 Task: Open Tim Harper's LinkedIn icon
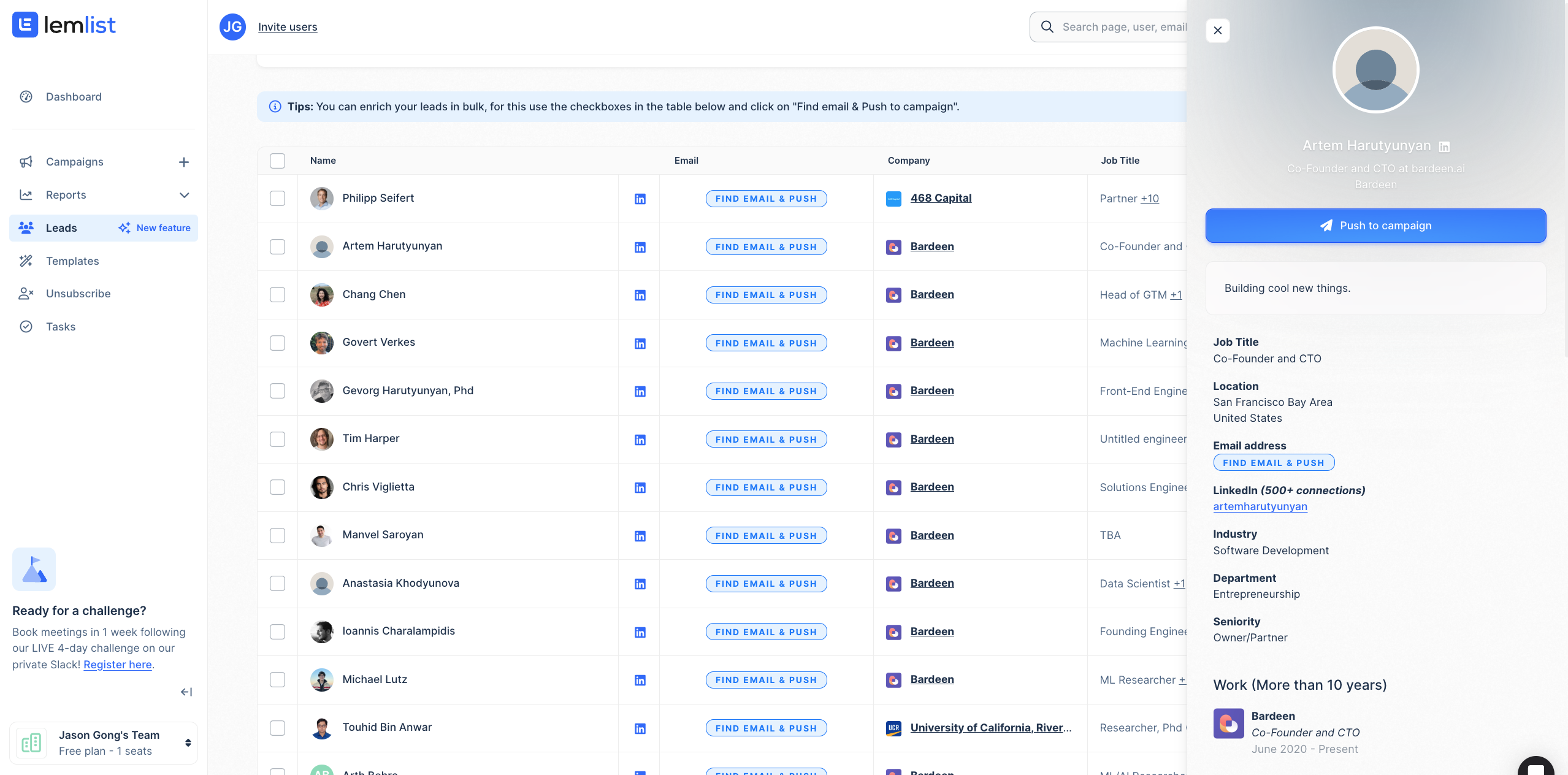640,440
